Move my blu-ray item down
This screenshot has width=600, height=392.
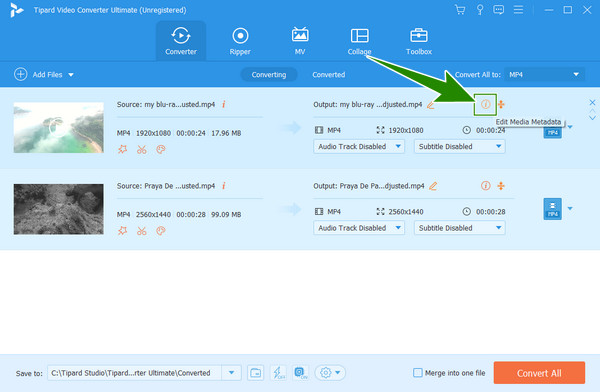pos(592,118)
